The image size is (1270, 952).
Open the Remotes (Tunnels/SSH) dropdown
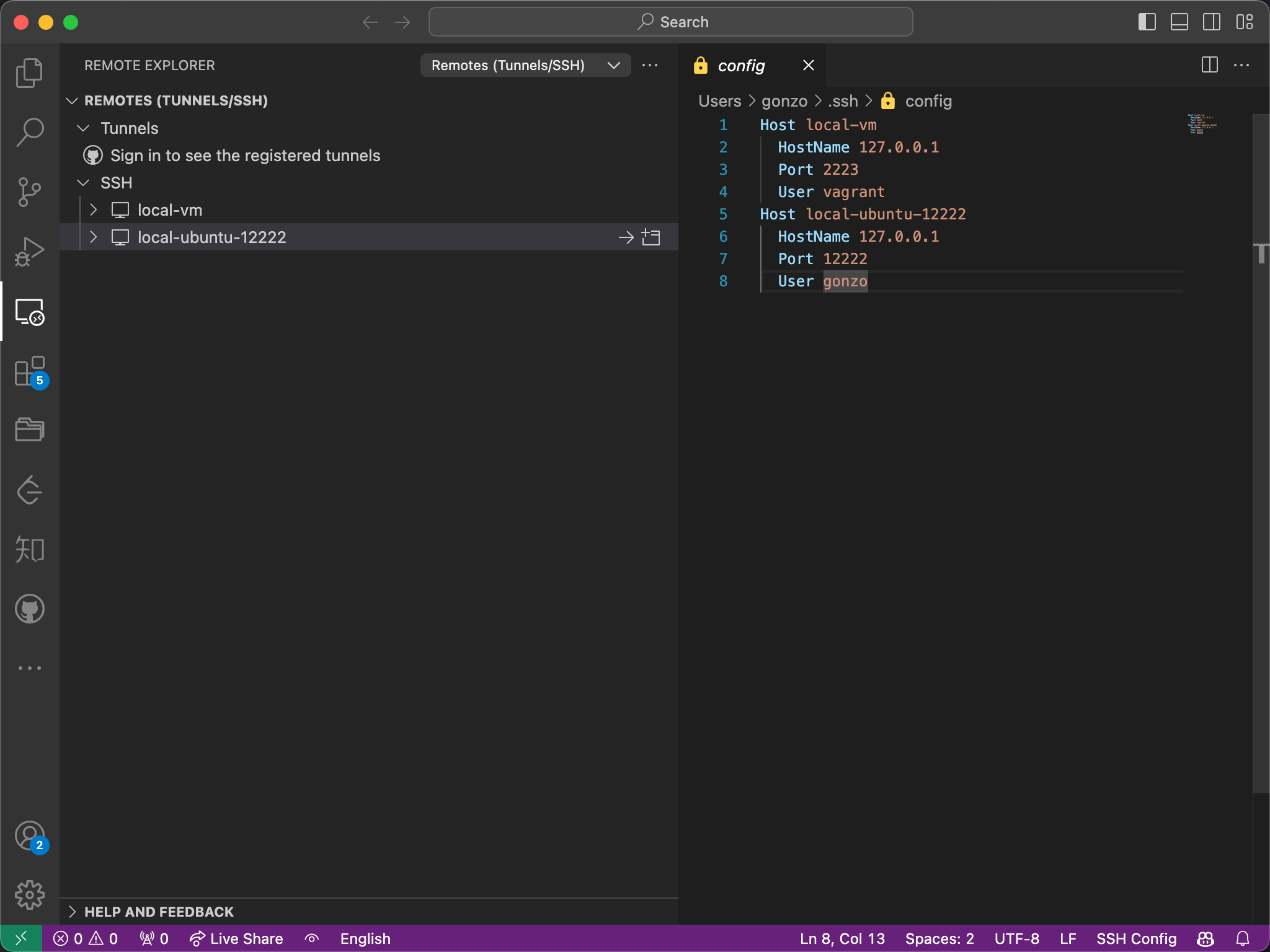click(x=525, y=65)
